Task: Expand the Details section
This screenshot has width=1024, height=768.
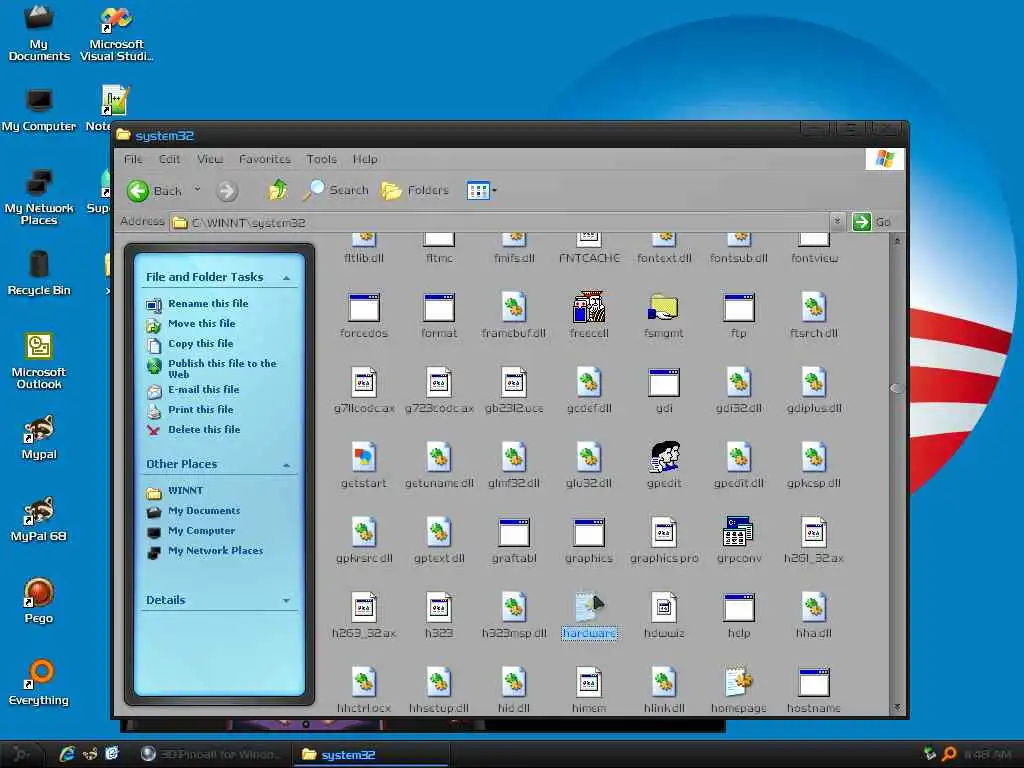Action: coord(286,601)
